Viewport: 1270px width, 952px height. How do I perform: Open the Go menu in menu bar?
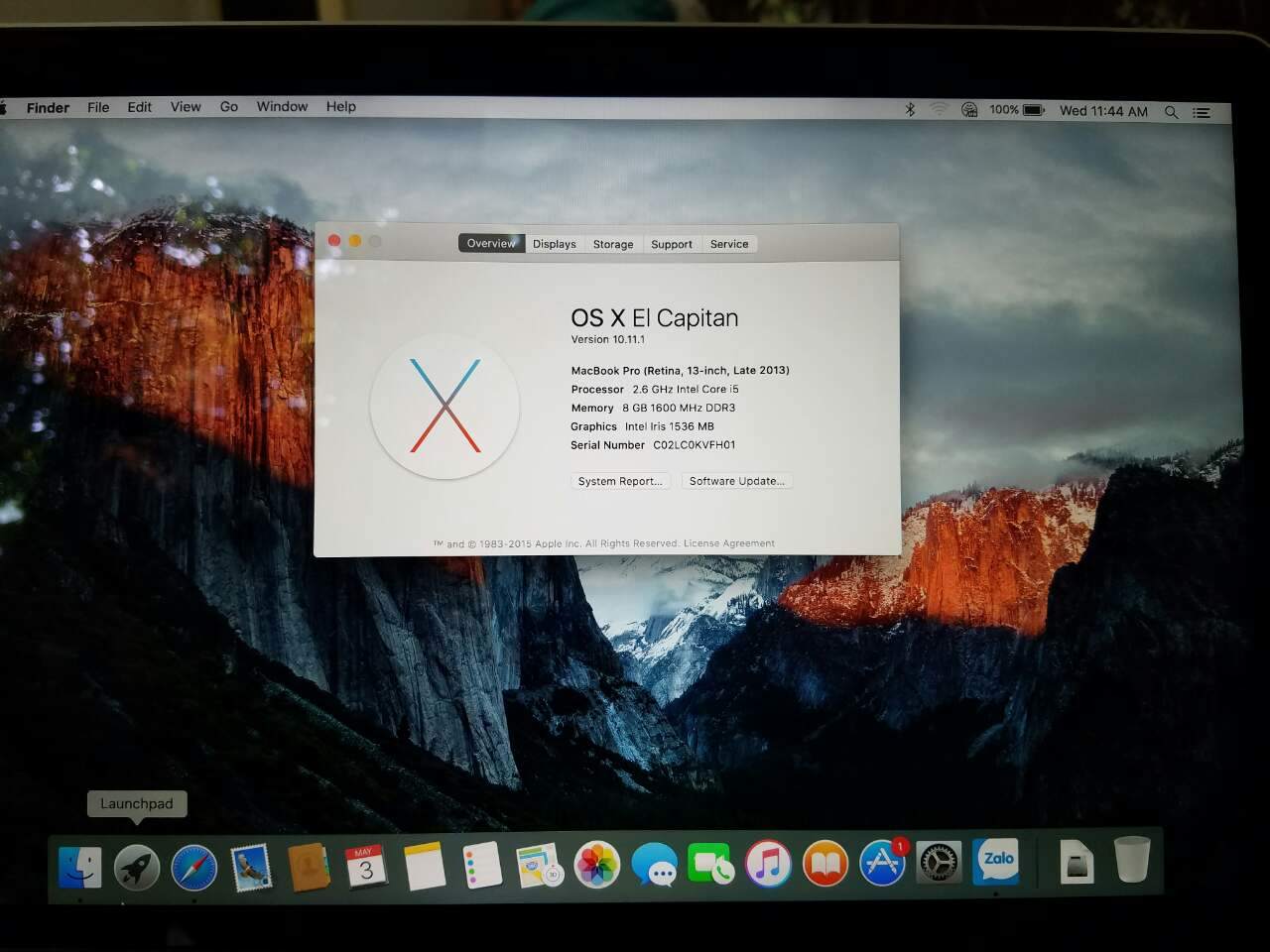pyautogui.click(x=228, y=107)
